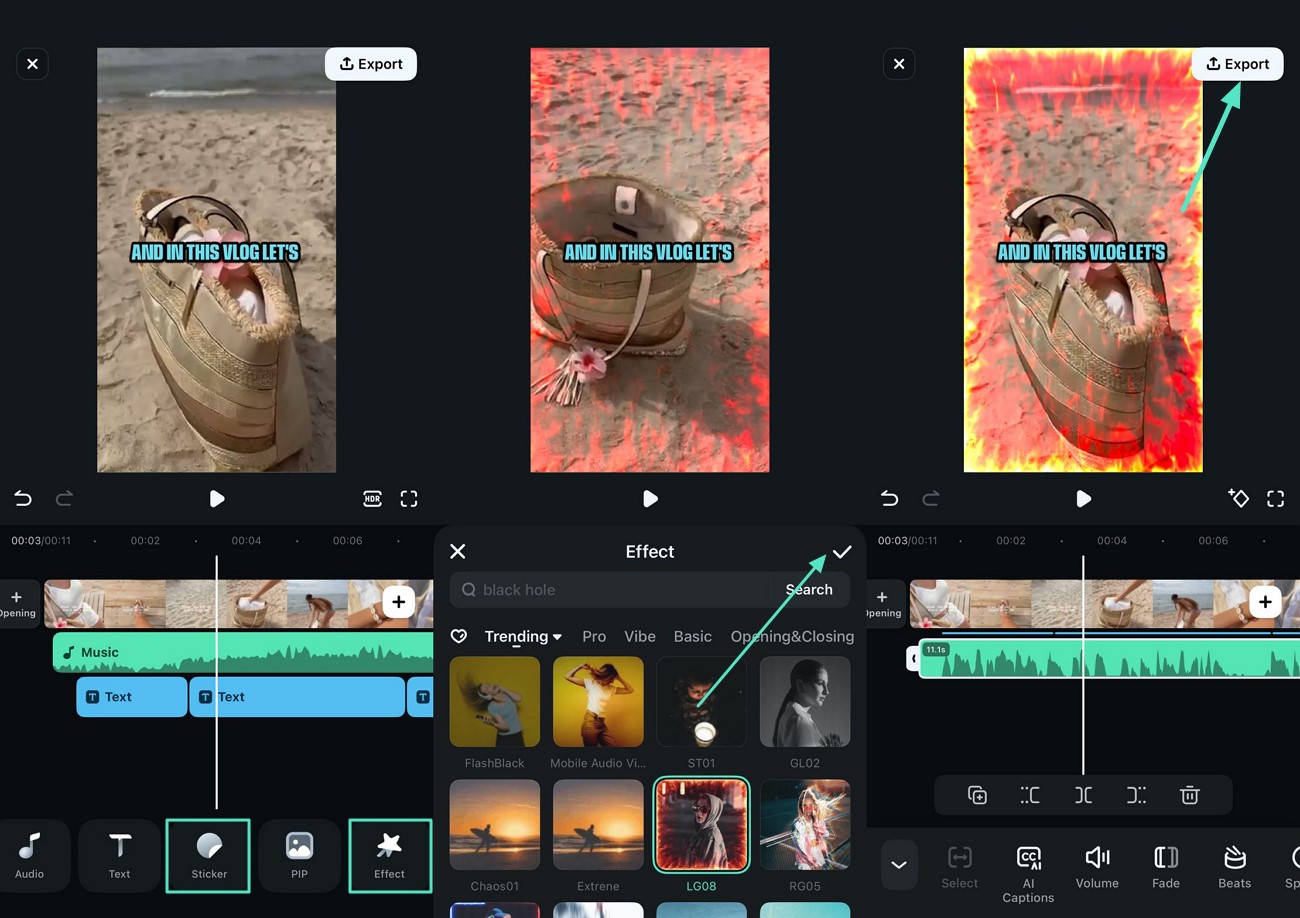
Task: Play the flame-effect preview
Action: point(1083,499)
